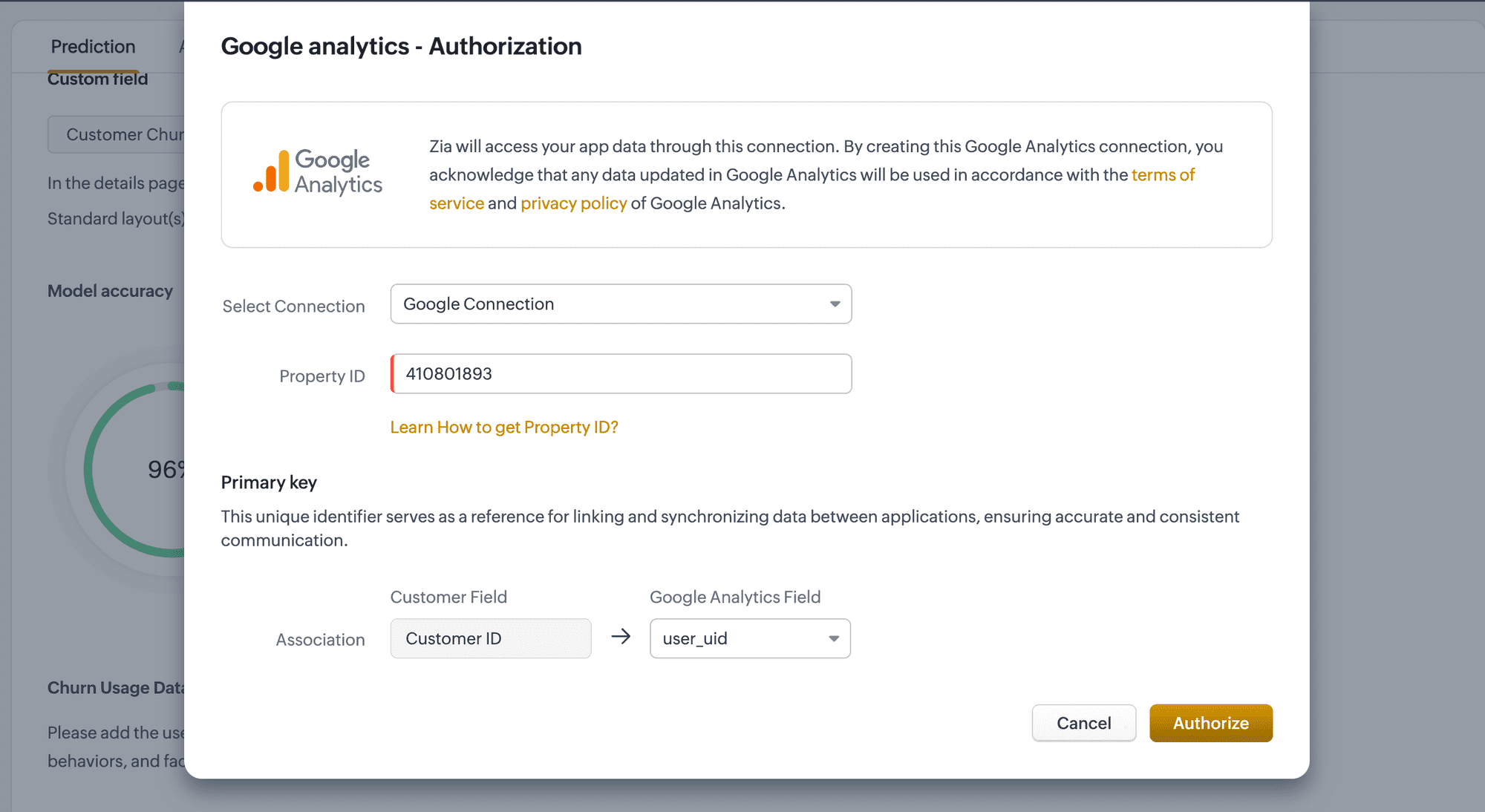Click the Custom field heading
The width and height of the screenshot is (1485, 812).
[97, 79]
